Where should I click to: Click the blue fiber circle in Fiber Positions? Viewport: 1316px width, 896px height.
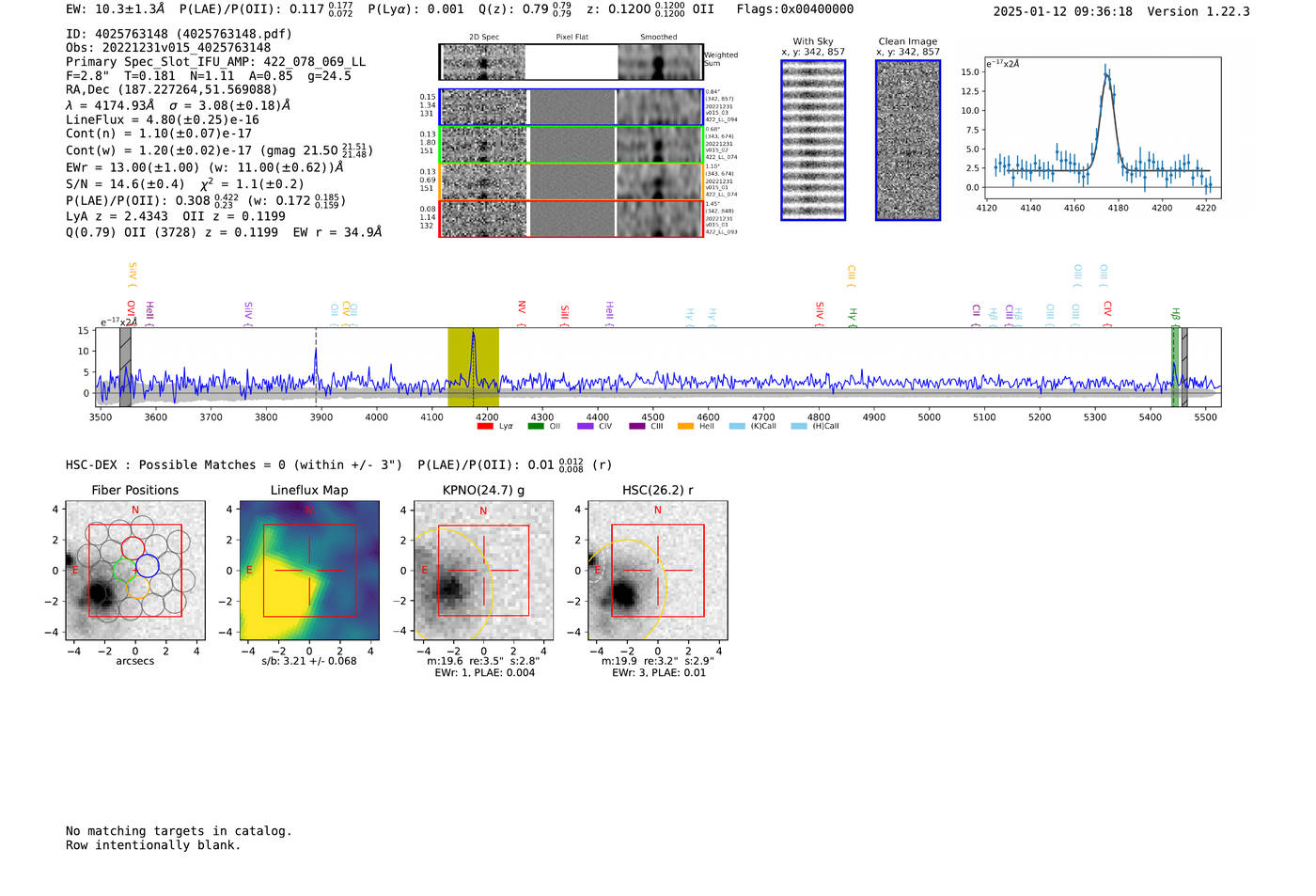[x=148, y=566]
